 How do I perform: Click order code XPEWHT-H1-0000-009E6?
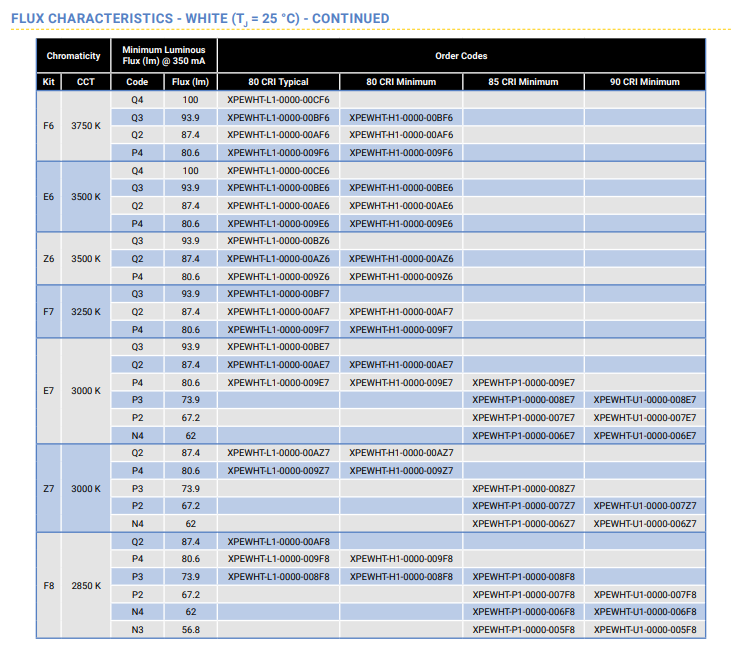click(401, 224)
